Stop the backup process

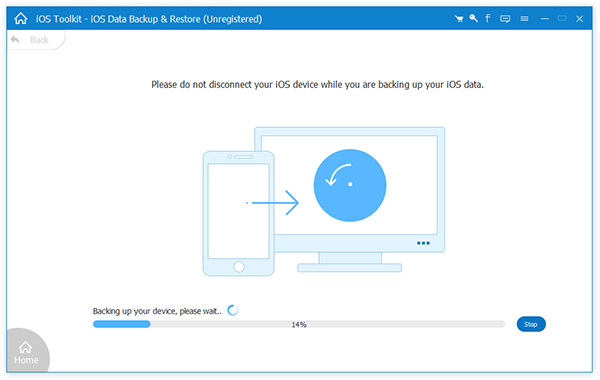click(531, 324)
